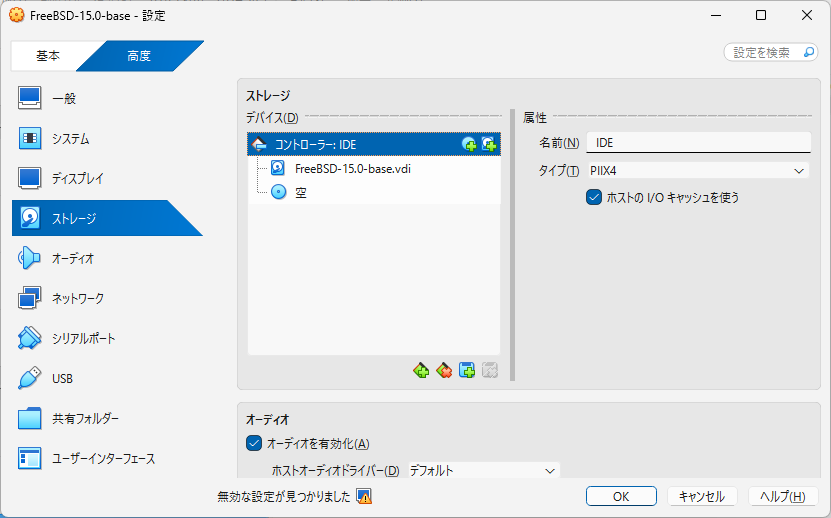Open the ホストオーディオドライバー dropdown
831x518 pixels.
484,470
